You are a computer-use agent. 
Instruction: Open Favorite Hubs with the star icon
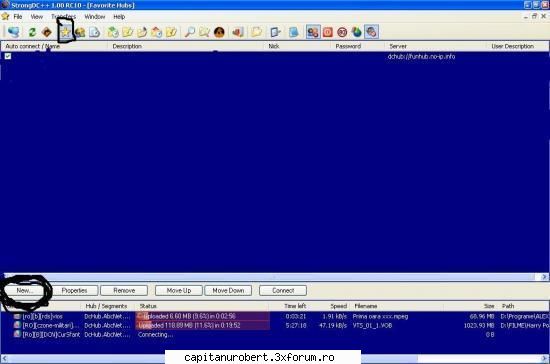pos(65,32)
